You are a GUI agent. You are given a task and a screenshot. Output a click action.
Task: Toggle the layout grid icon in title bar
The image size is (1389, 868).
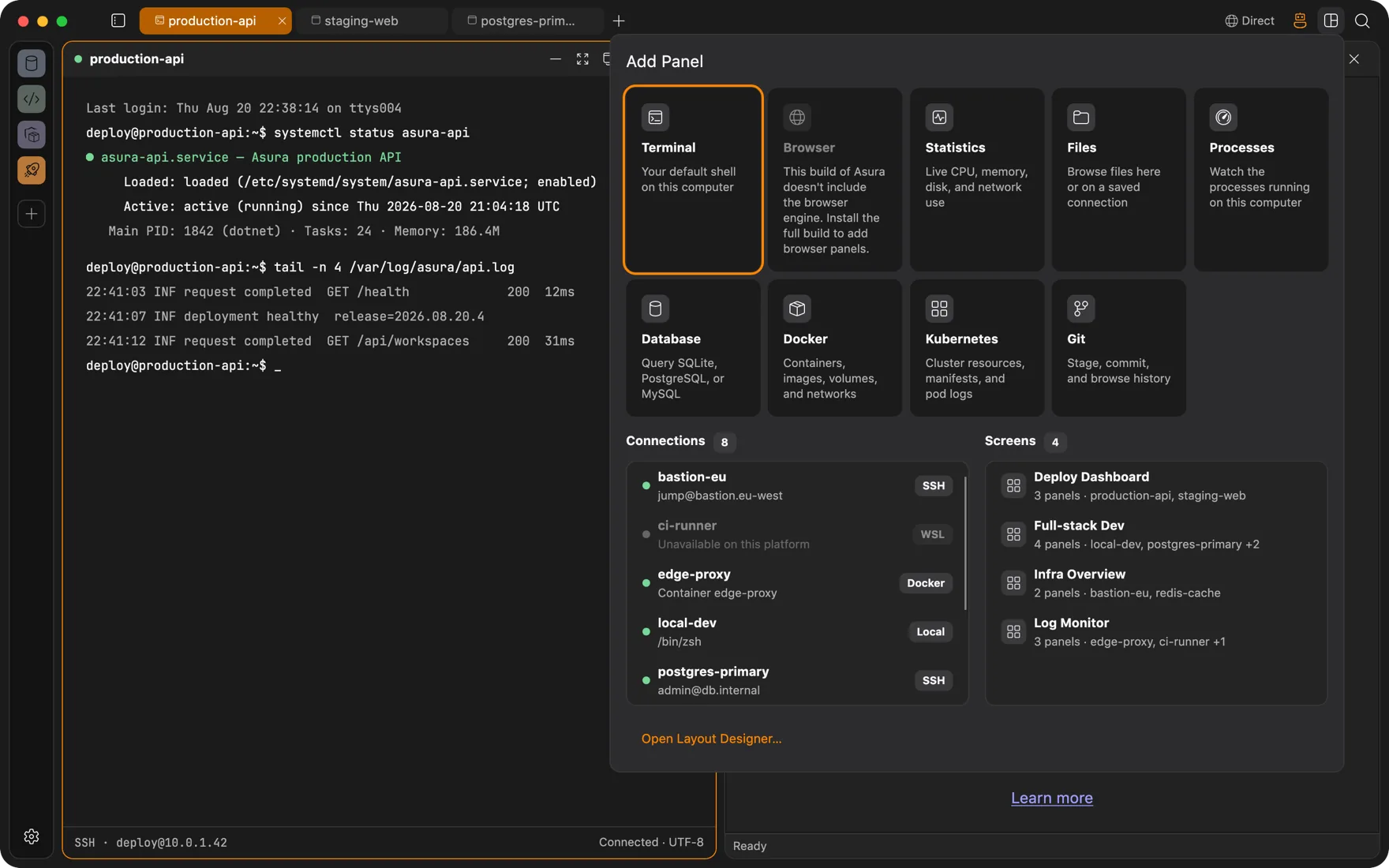pos(1331,21)
